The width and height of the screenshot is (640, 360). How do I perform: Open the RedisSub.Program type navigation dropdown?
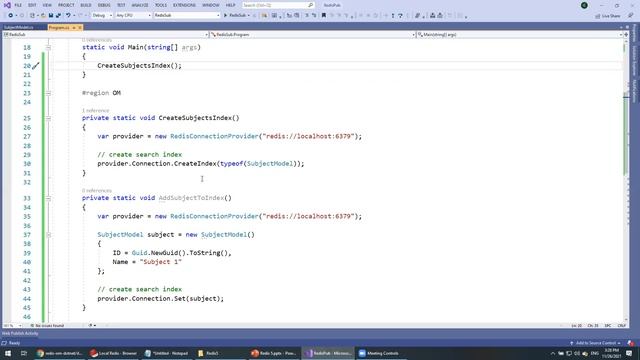tap(312, 35)
